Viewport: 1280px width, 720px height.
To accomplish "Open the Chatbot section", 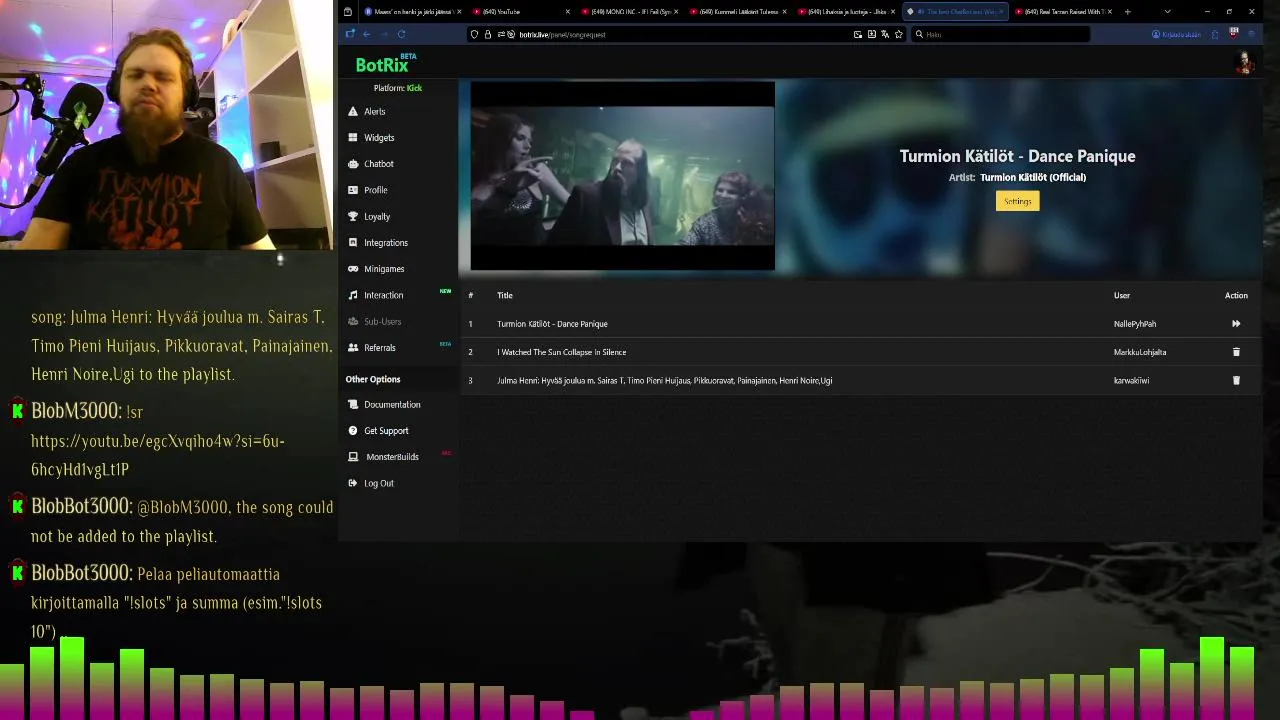I will click(378, 163).
